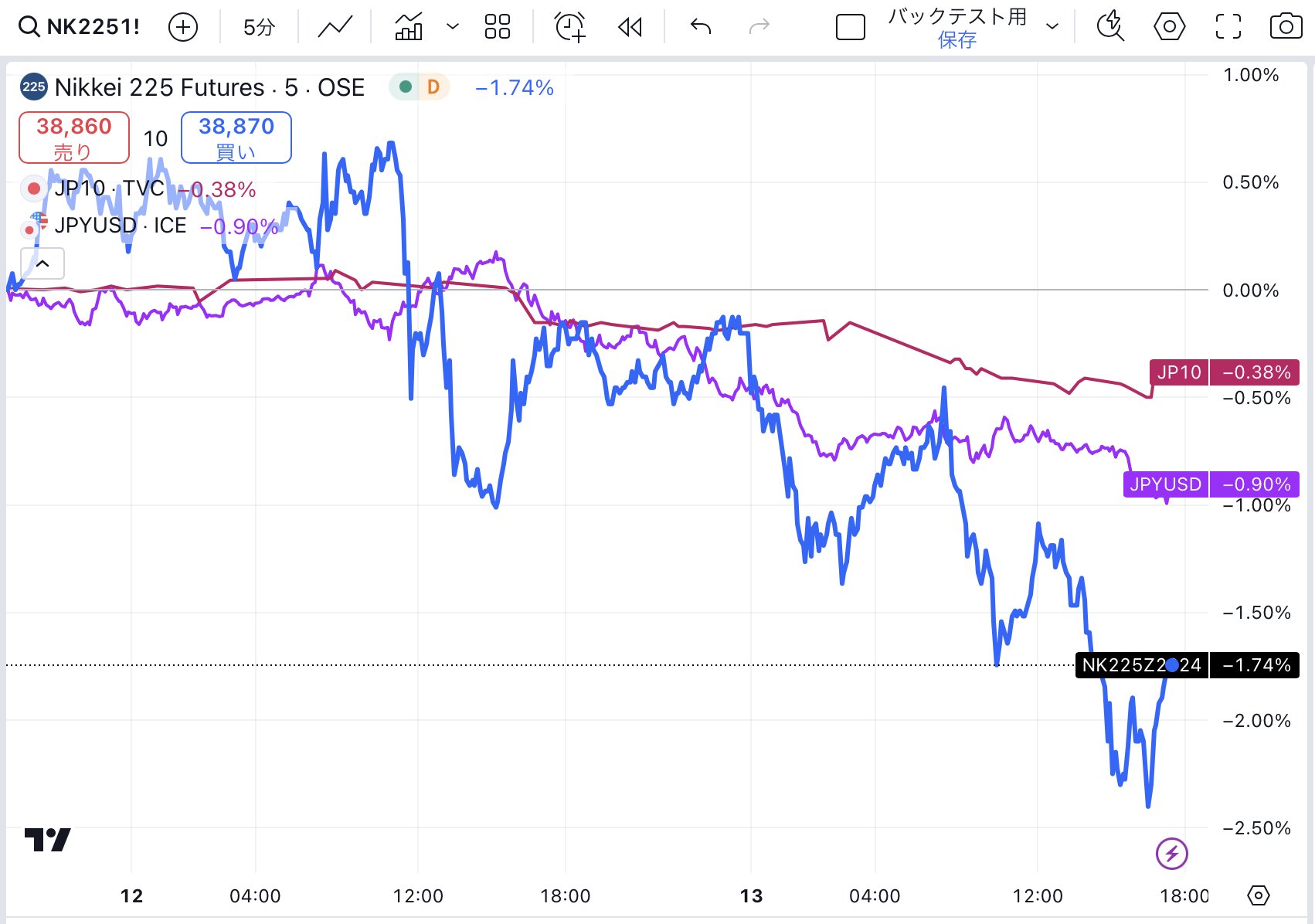The height and width of the screenshot is (924, 1315).
Task: Collapse the legend with the chevron button
Action: coord(42,263)
